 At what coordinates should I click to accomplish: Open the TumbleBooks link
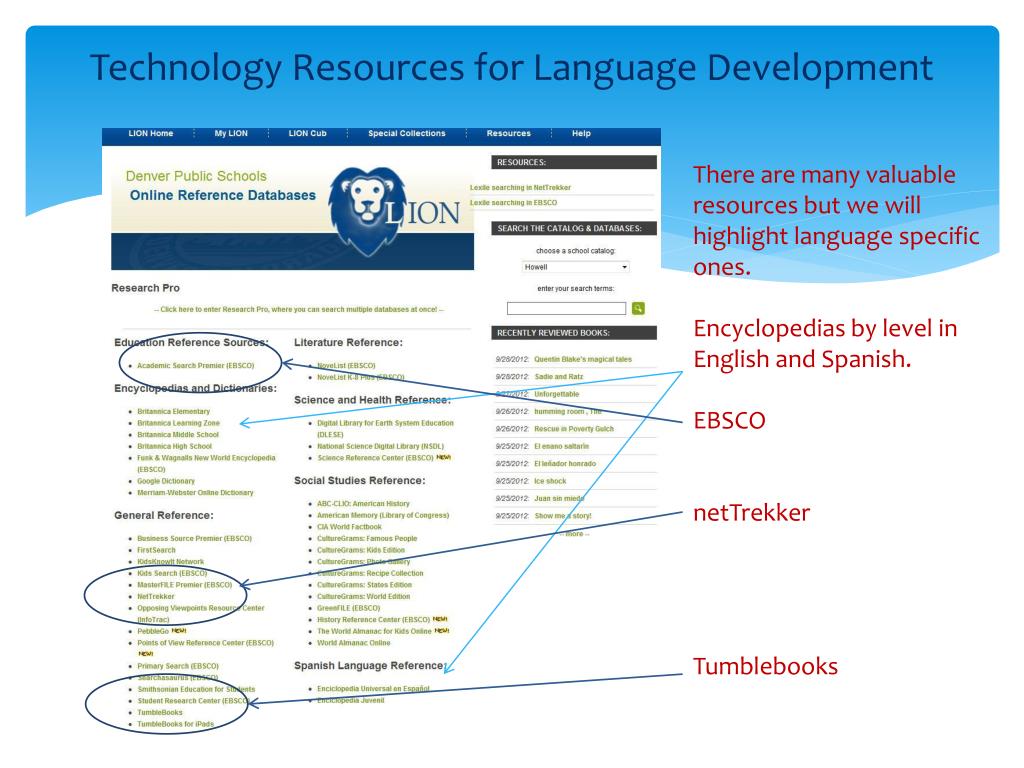coord(160,712)
